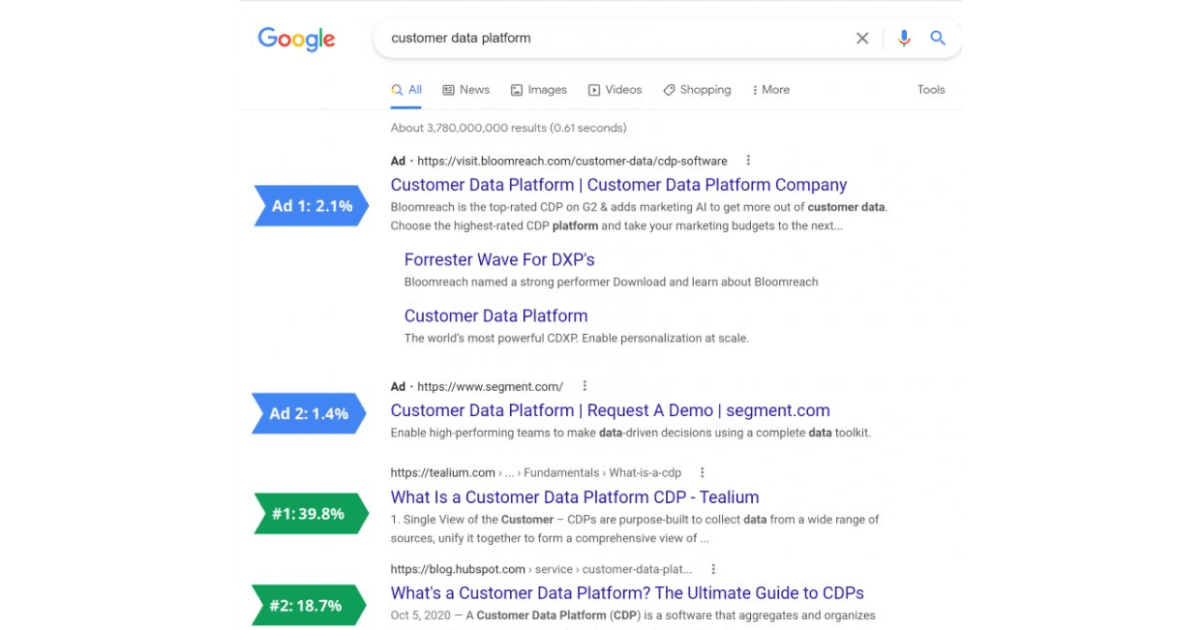Open options dots for Tealium result
Screen dimensions: 1200x630
(702, 472)
